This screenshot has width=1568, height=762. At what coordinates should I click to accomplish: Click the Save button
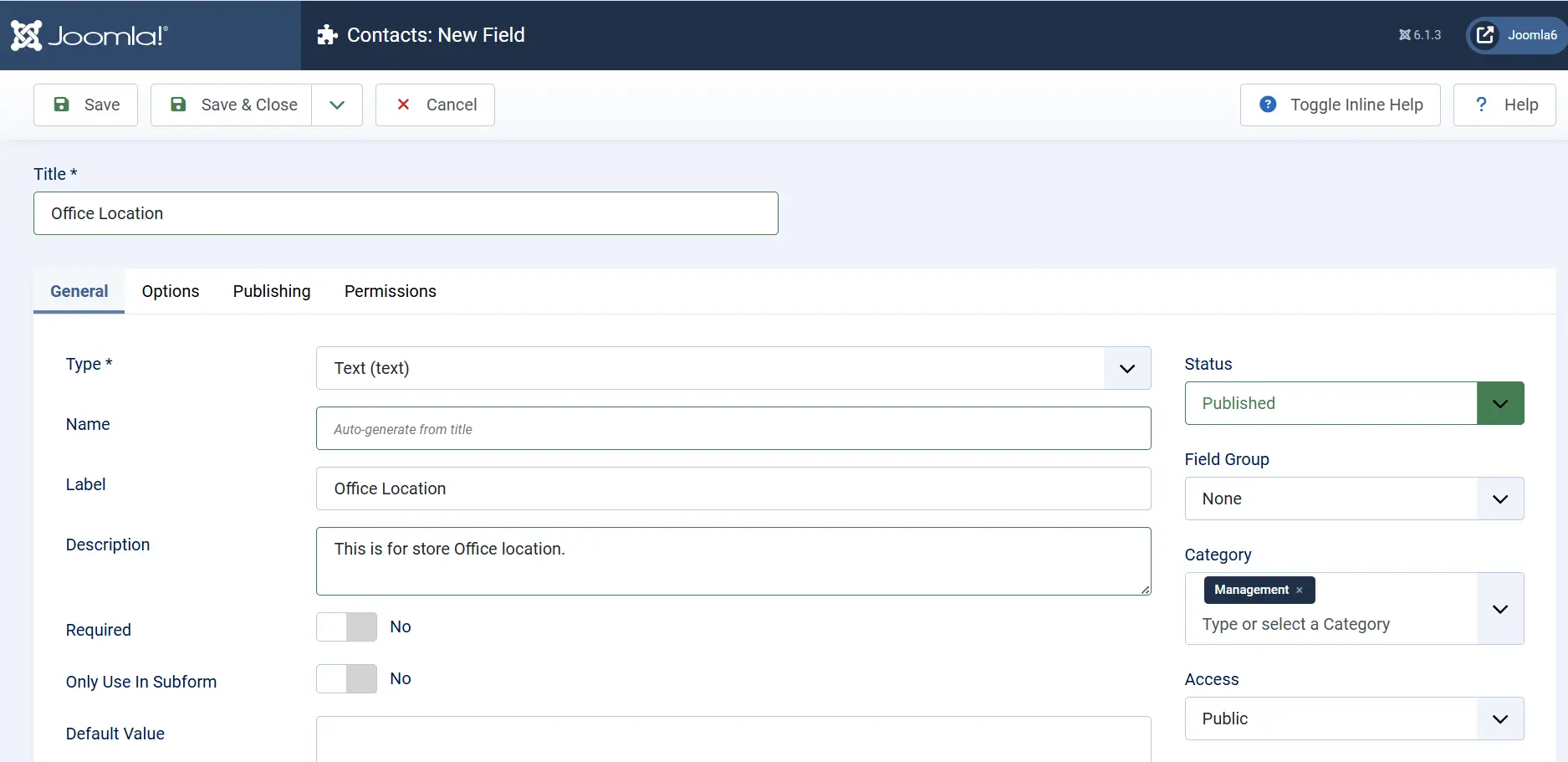(x=86, y=105)
